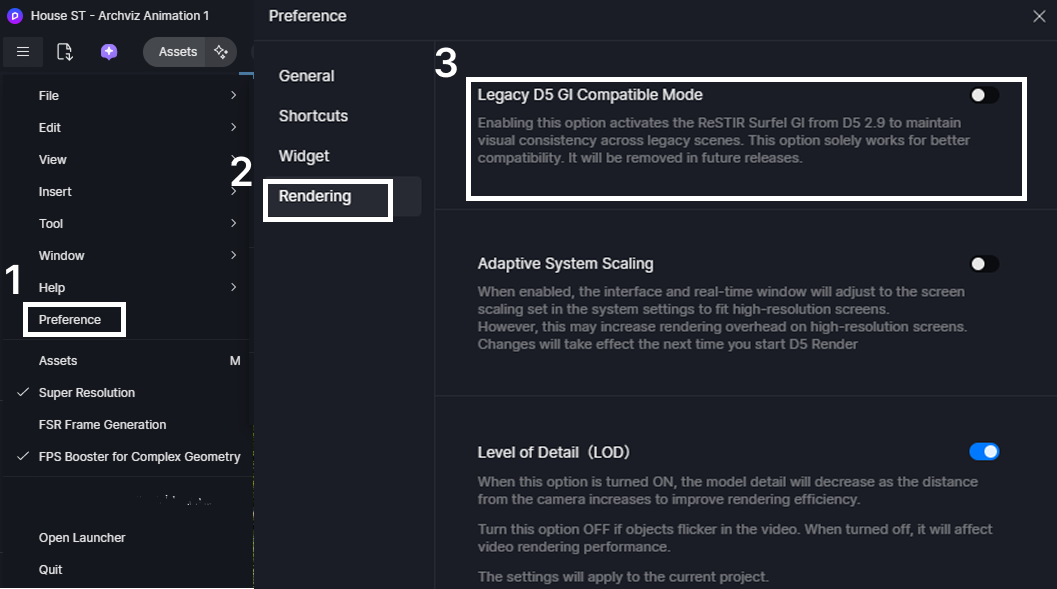Click the import file icon
This screenshot has height=589, width=1057.
(65, 52)
